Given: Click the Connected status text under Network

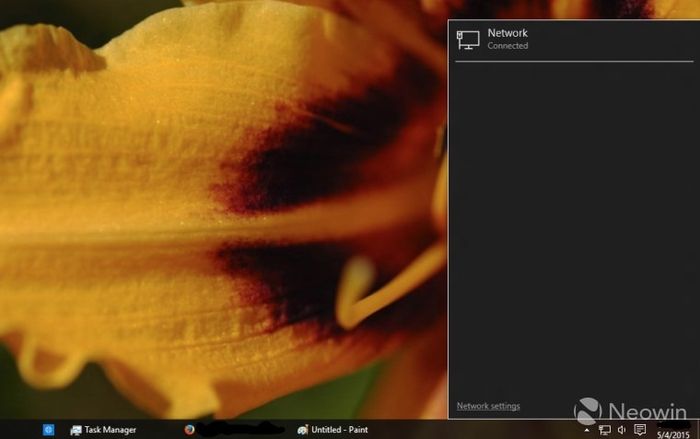Looking at the screenshot, I should coord(508,46).
